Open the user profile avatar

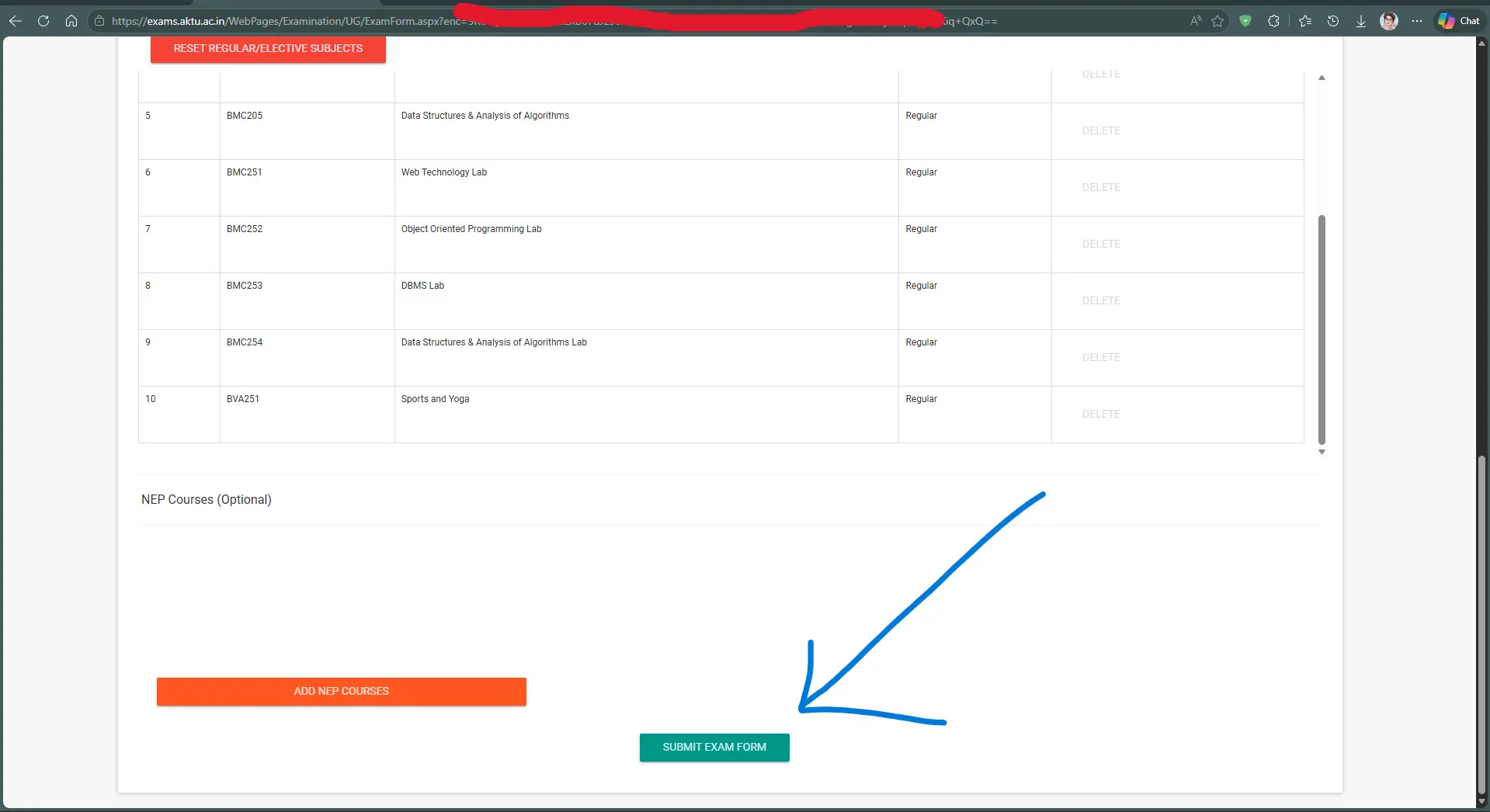pyautogui.click(x=1389, y=21)
